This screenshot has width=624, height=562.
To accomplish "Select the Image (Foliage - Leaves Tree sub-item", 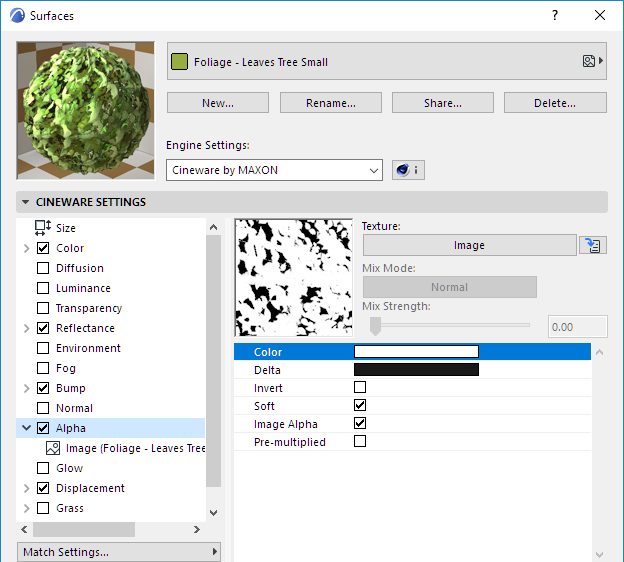I will pyautogui.click(x=135, y=448).
